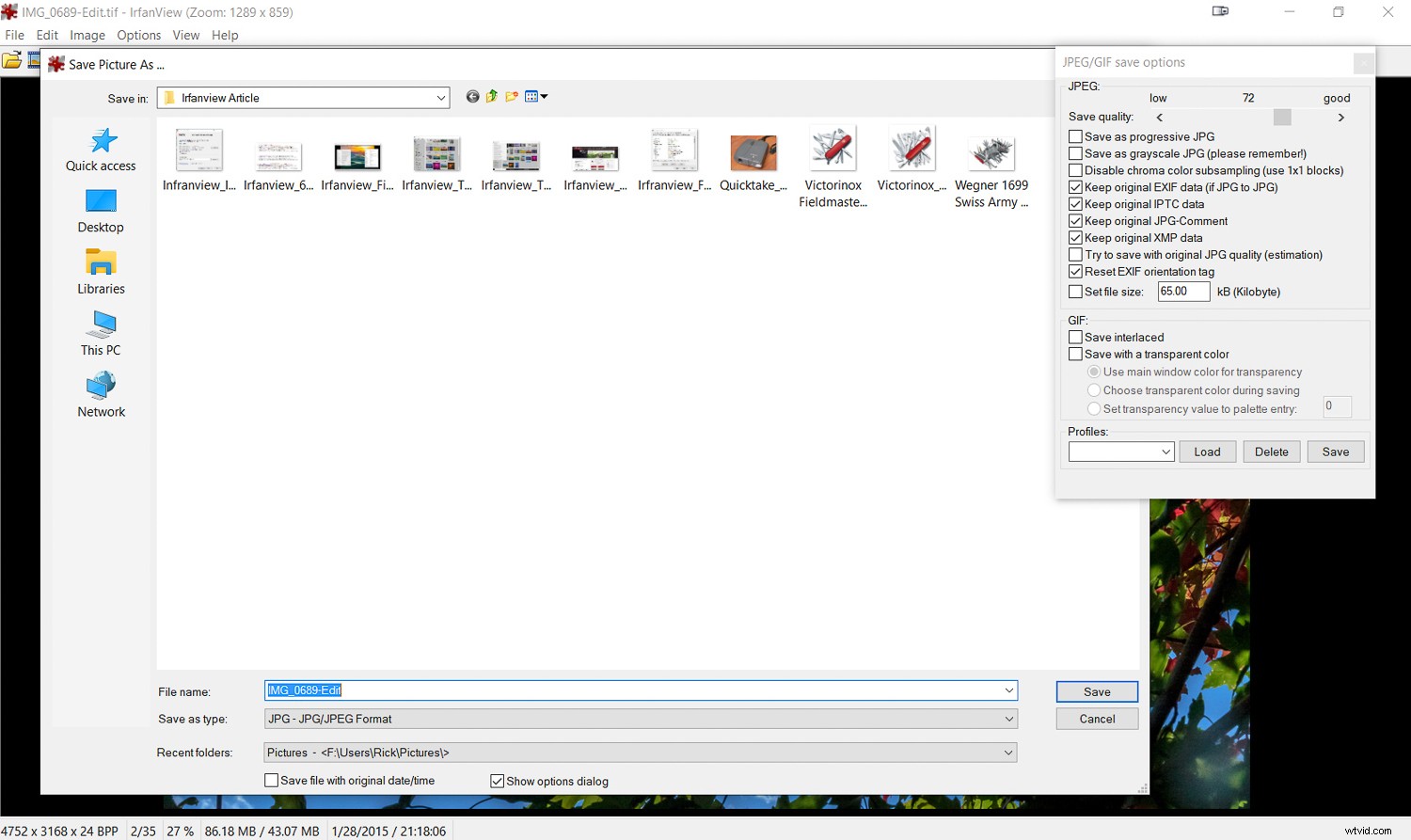
Task: Navigate up one level in the Save dialog
Action: 491,96
